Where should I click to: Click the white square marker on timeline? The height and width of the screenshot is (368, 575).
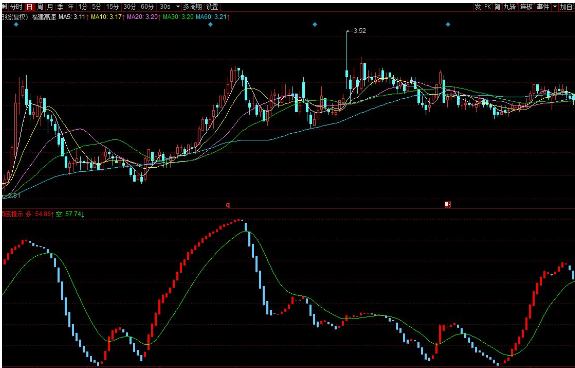(447, 205)
